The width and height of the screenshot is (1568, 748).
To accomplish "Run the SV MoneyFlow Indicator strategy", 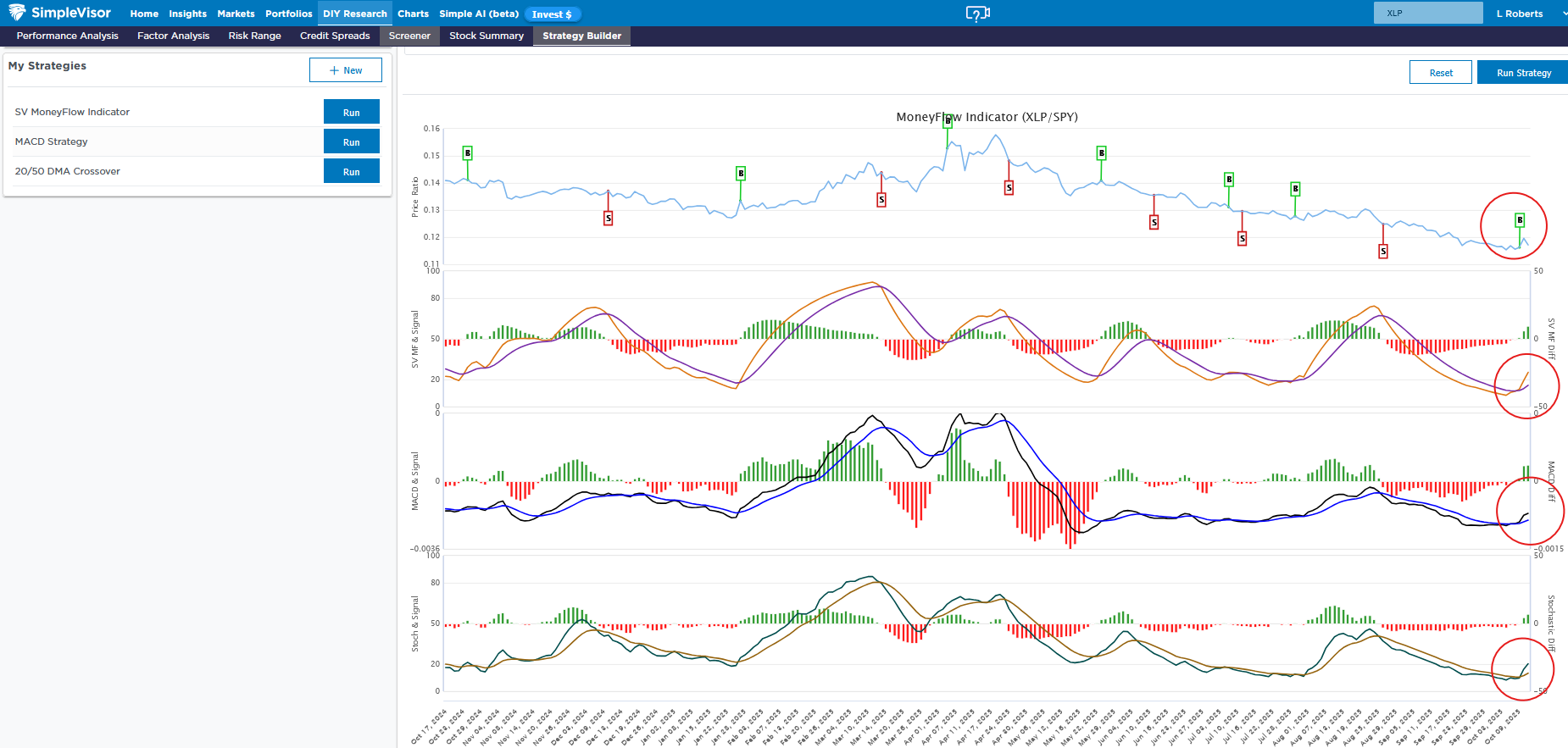I will coord(351,113).
